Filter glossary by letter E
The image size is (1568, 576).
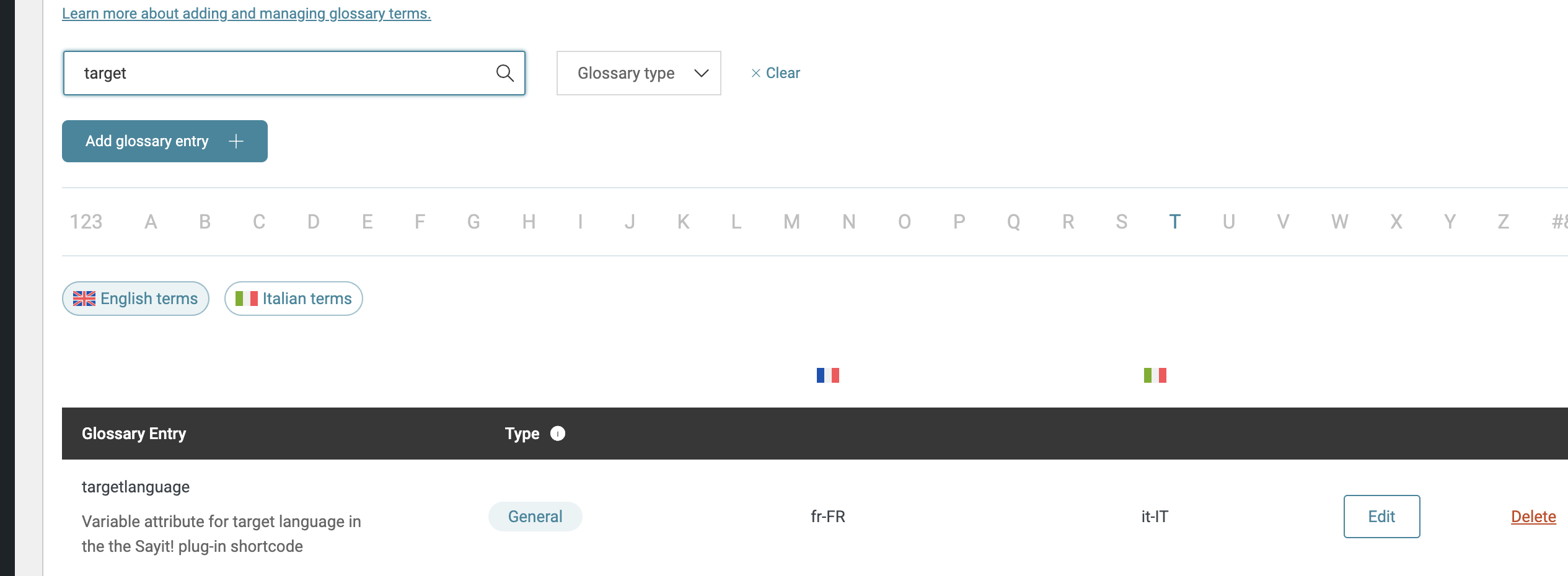click(368, 222)
